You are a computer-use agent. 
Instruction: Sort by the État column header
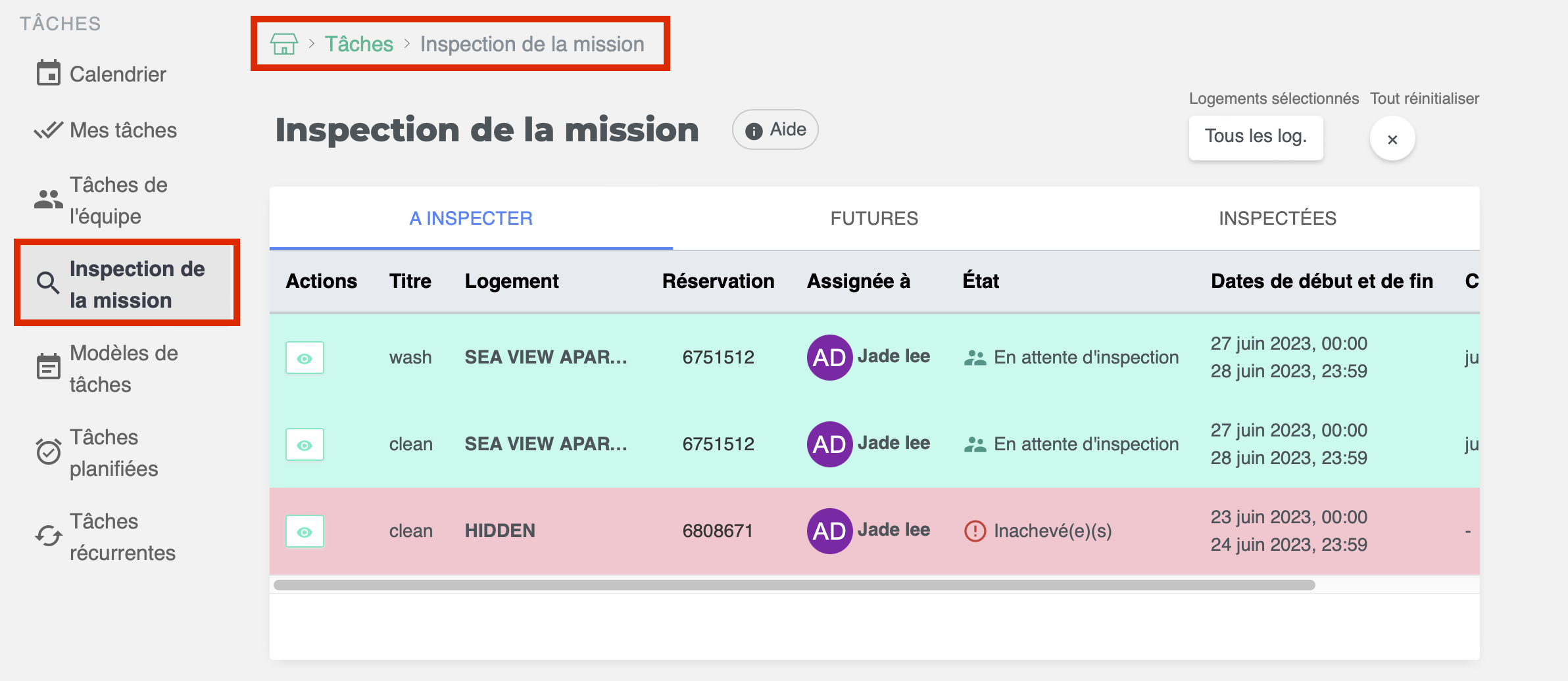(x=981, y=281)
